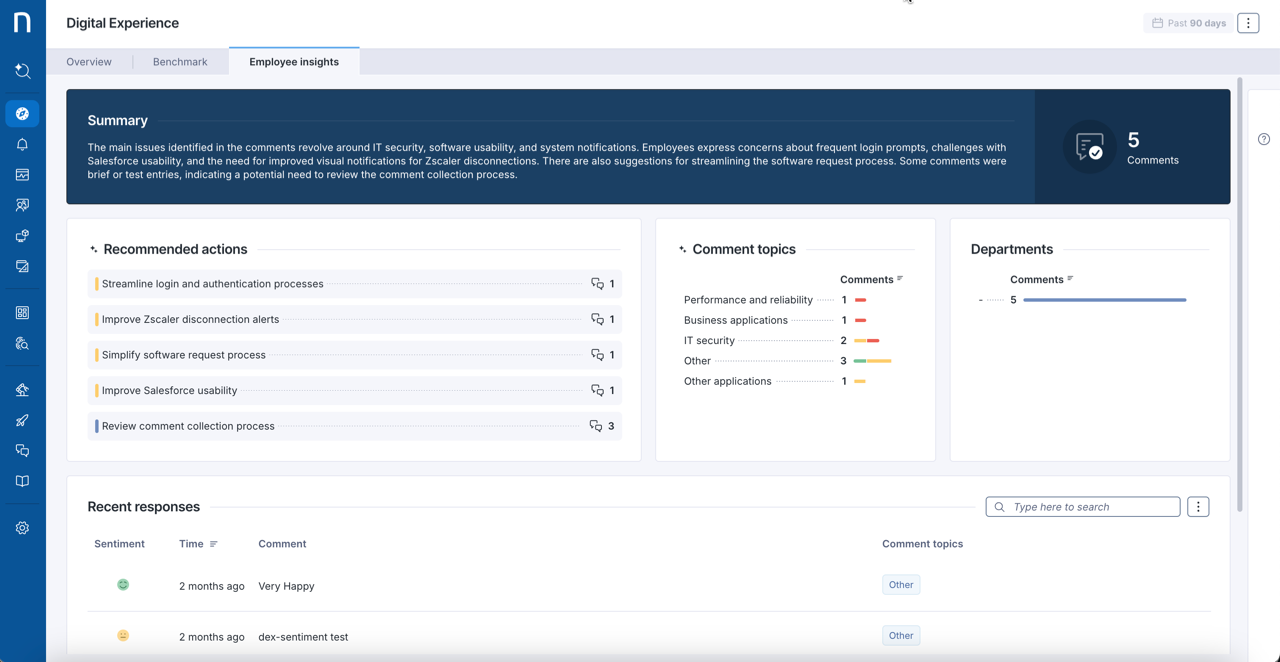Toggle Comments sort in the Comment topics panel

point(900,279)
